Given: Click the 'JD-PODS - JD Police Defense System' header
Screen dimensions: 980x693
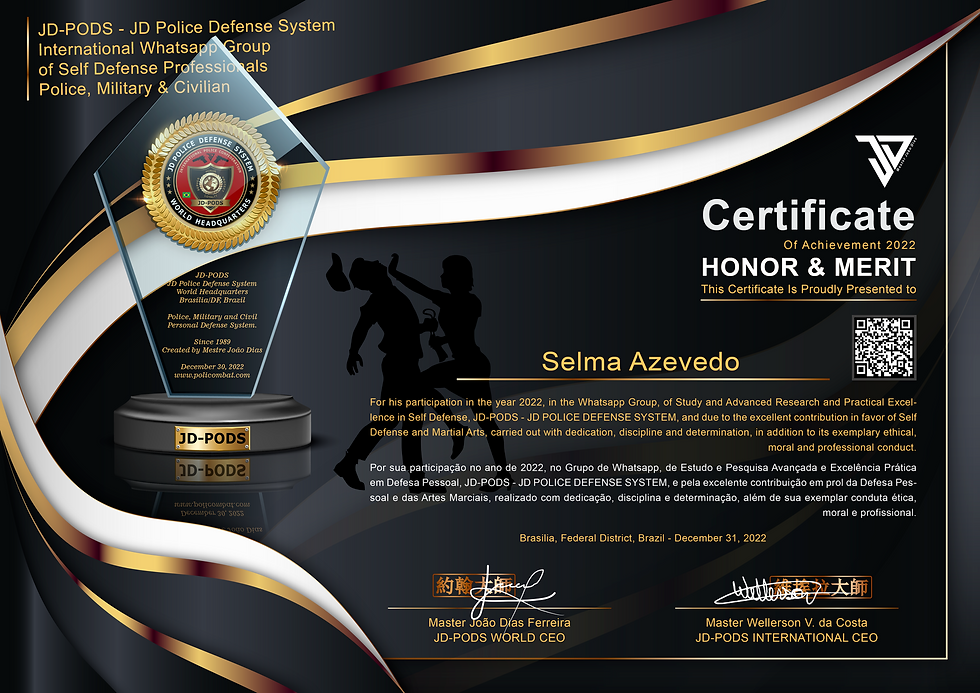Looking at the screenshot, I should pos(186,27).
